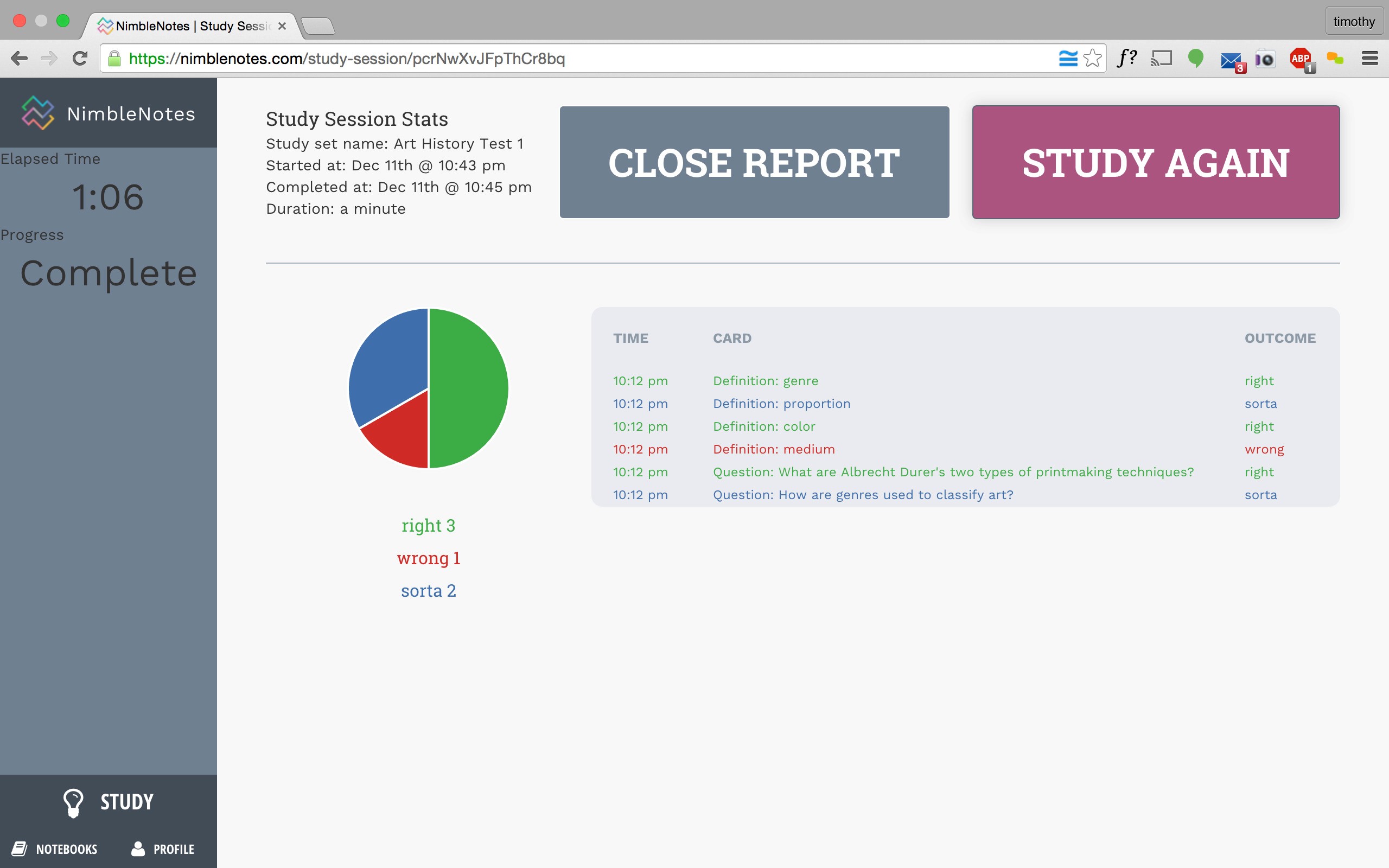
Task: Open the Chrome hamburger menu
Action: [x=1369, y=58]
